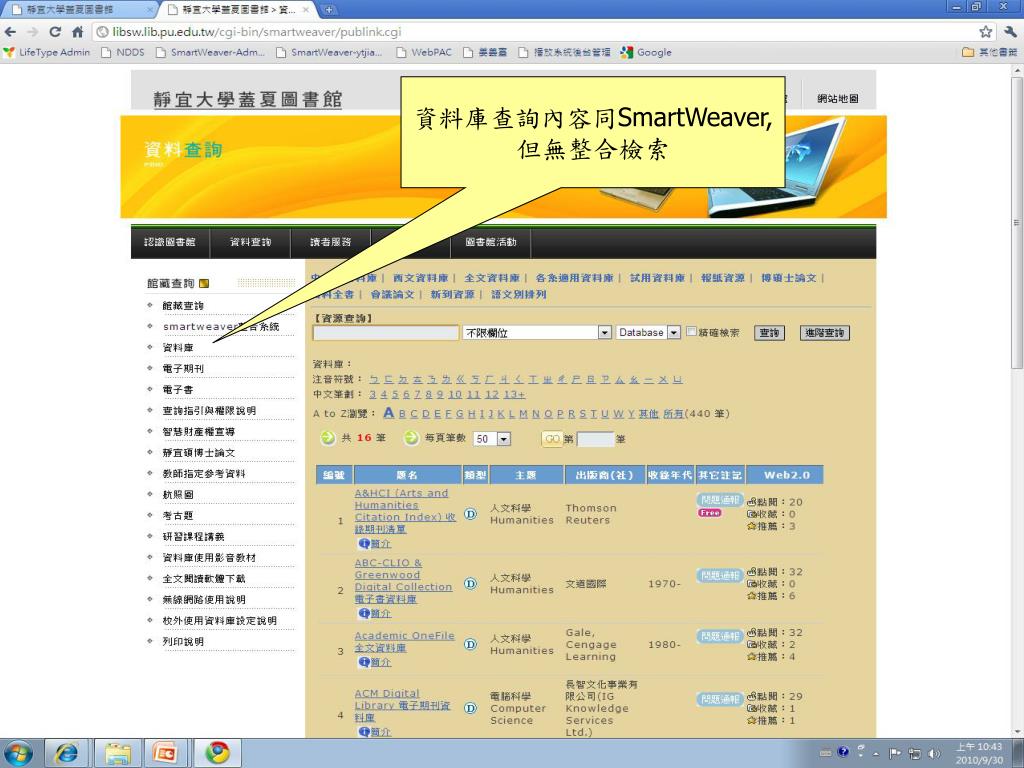The height and width of the screenshot is (768, 1024).
Task: Click the 進階查詢 advanced search button
Action: coord(825,332)
